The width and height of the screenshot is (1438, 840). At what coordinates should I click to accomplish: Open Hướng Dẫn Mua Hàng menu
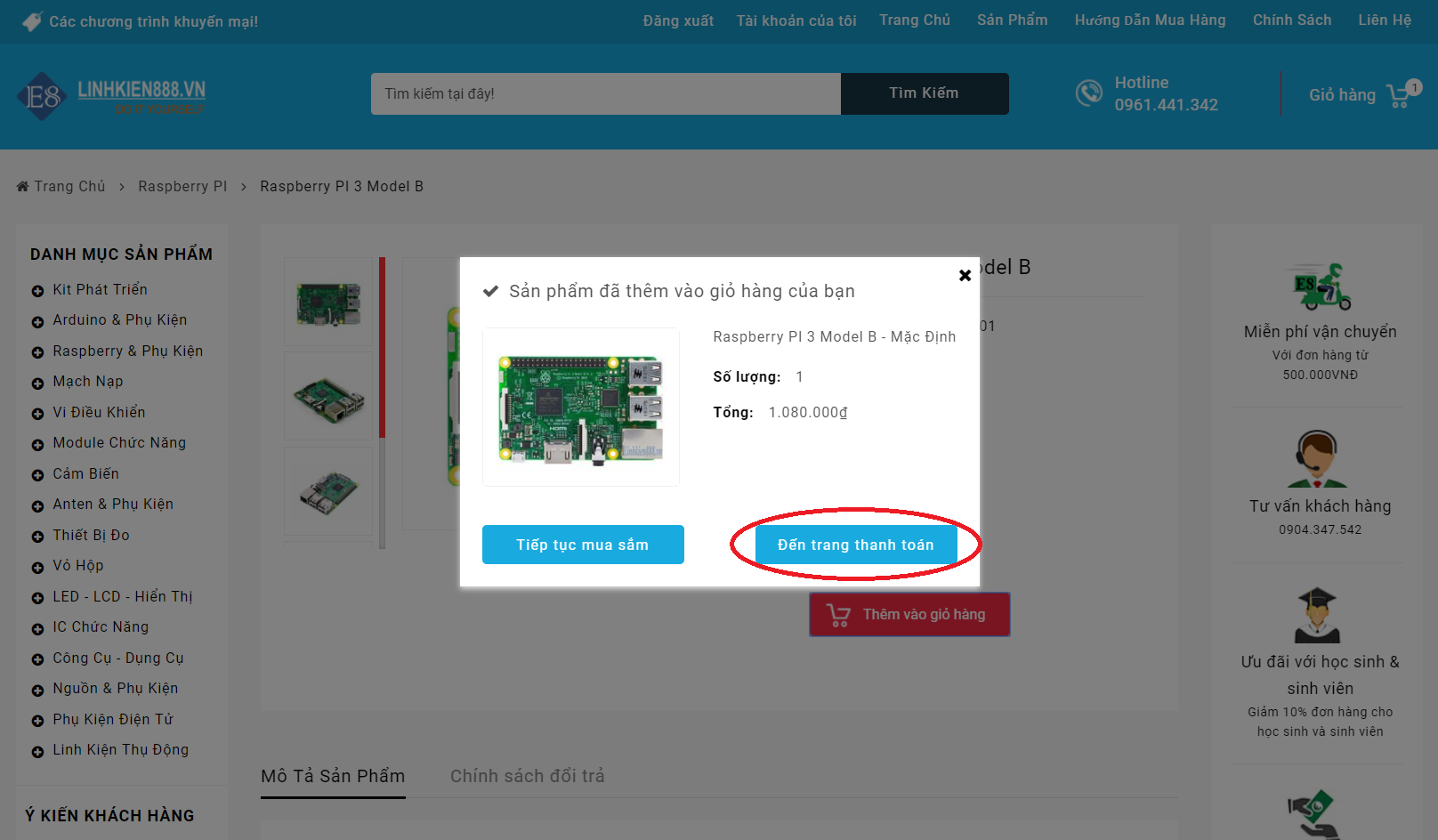(x=1151, y=20)
